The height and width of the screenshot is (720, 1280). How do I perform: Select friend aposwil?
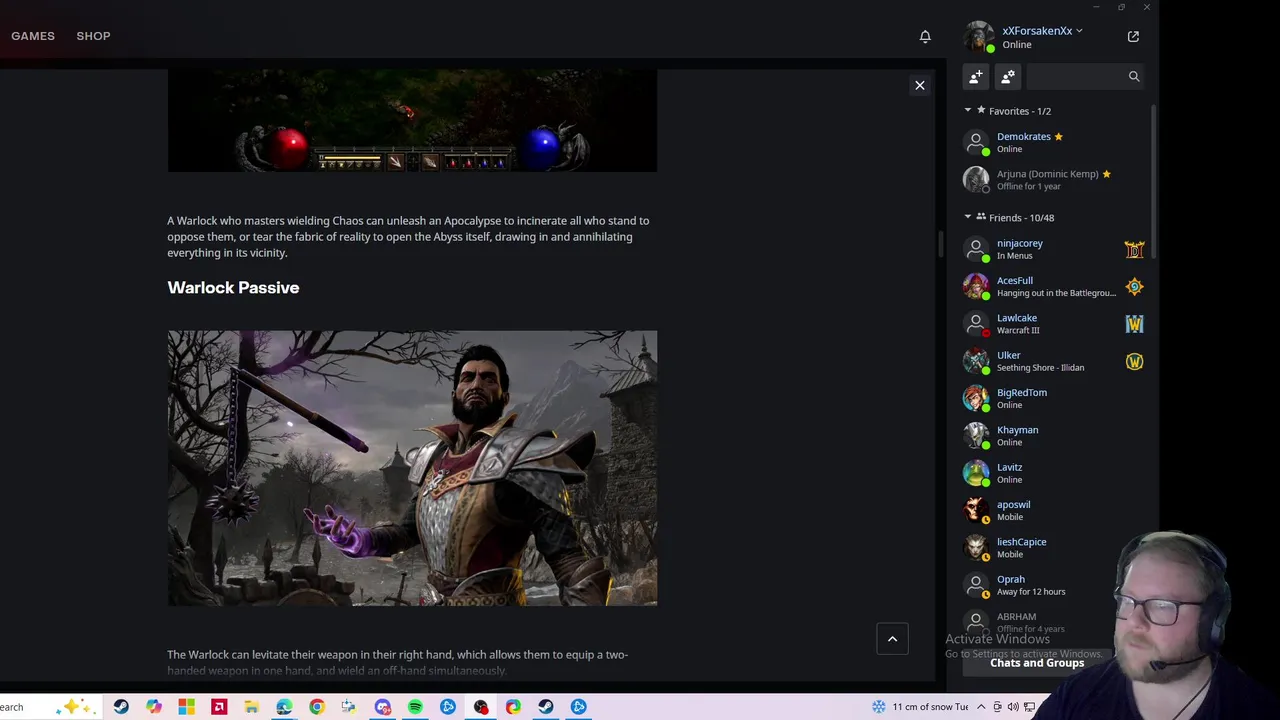click(x=1054, y=510)
